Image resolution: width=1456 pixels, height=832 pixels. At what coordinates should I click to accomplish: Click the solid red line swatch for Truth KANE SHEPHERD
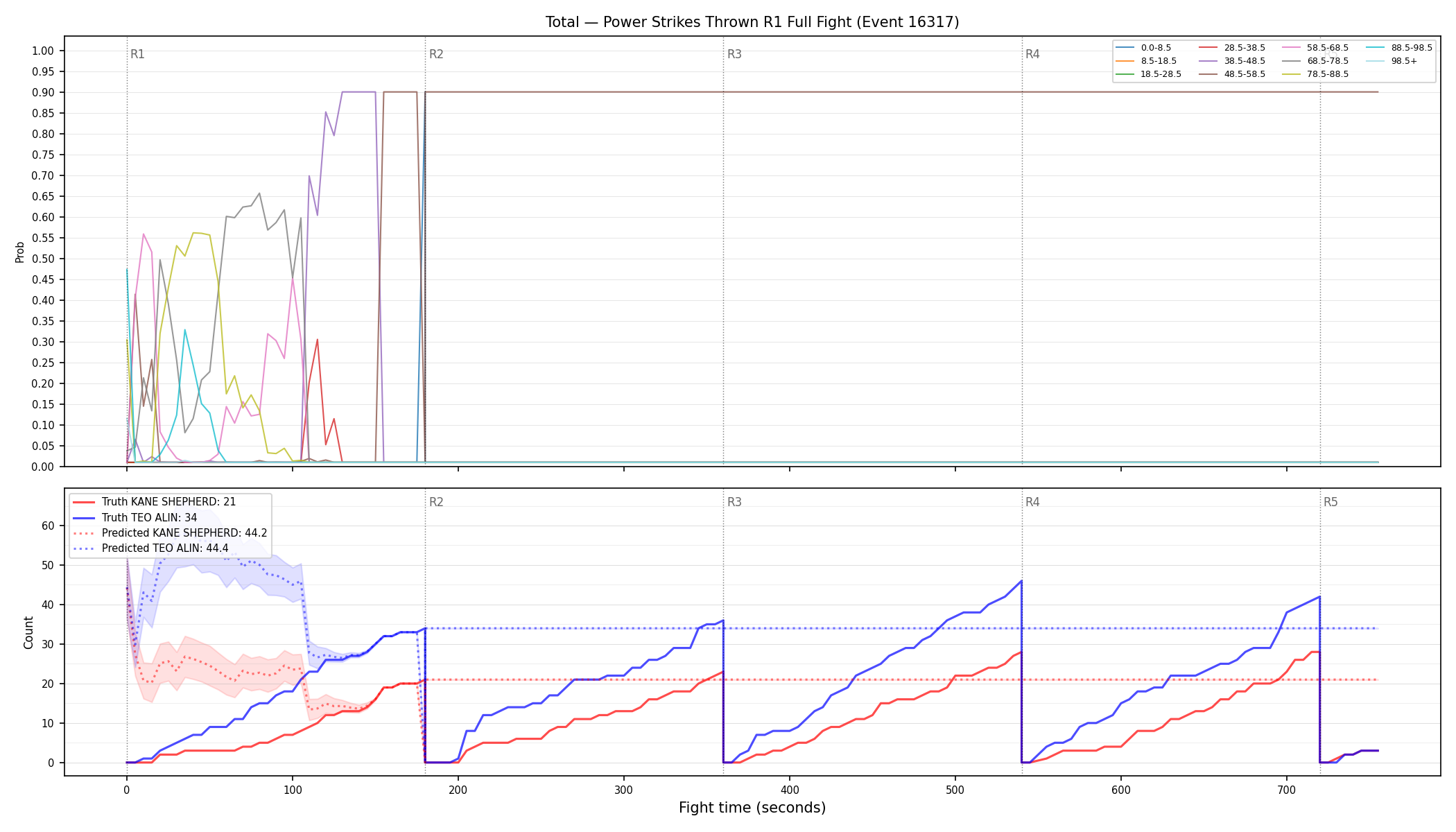(84, 502)
